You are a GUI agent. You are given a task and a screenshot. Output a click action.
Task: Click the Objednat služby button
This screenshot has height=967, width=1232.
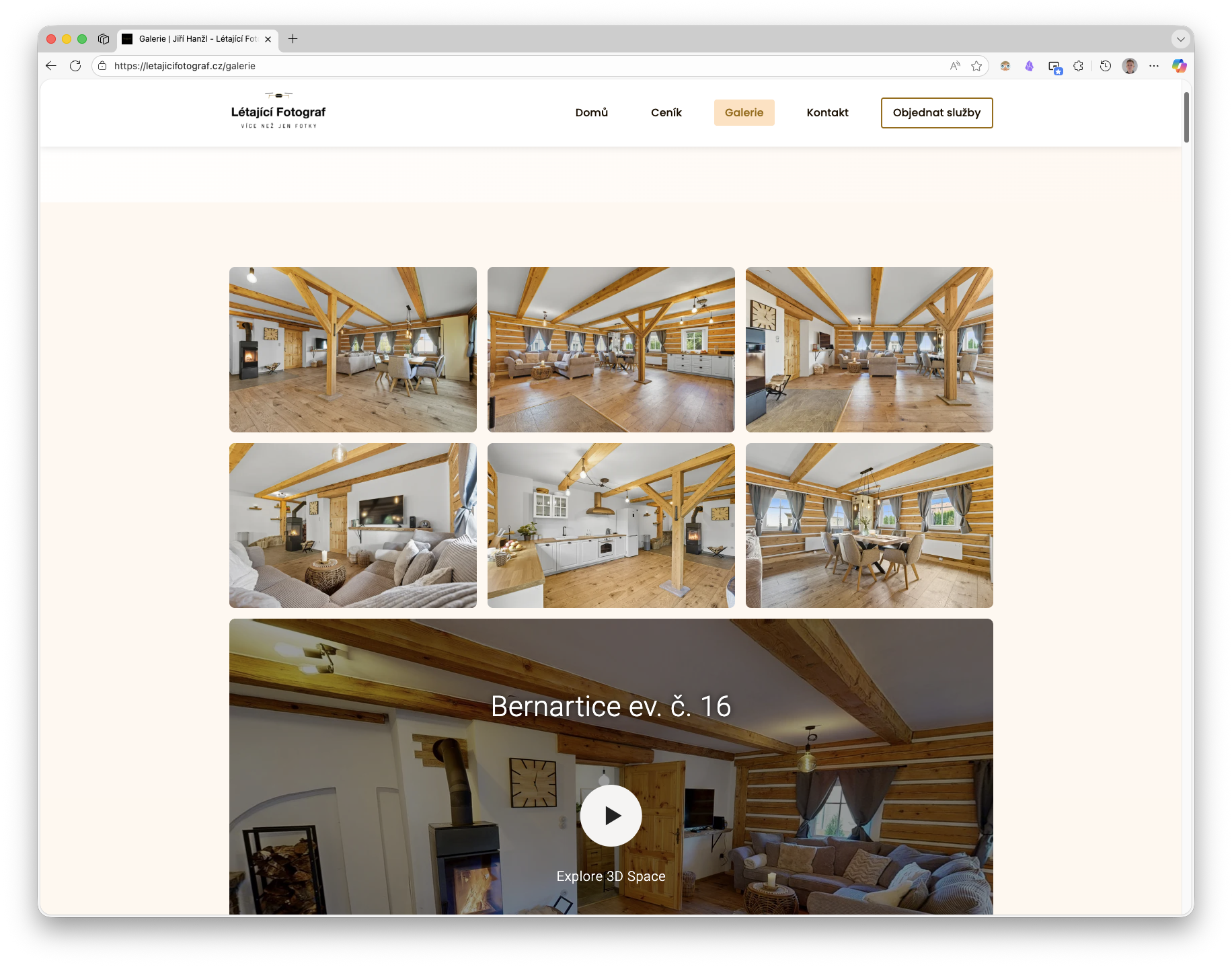[936, 112]
